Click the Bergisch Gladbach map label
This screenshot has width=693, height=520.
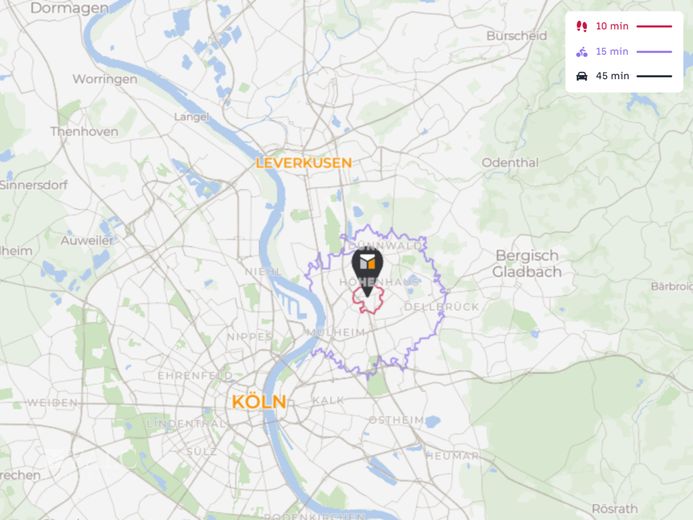click(x=527, y=264)
